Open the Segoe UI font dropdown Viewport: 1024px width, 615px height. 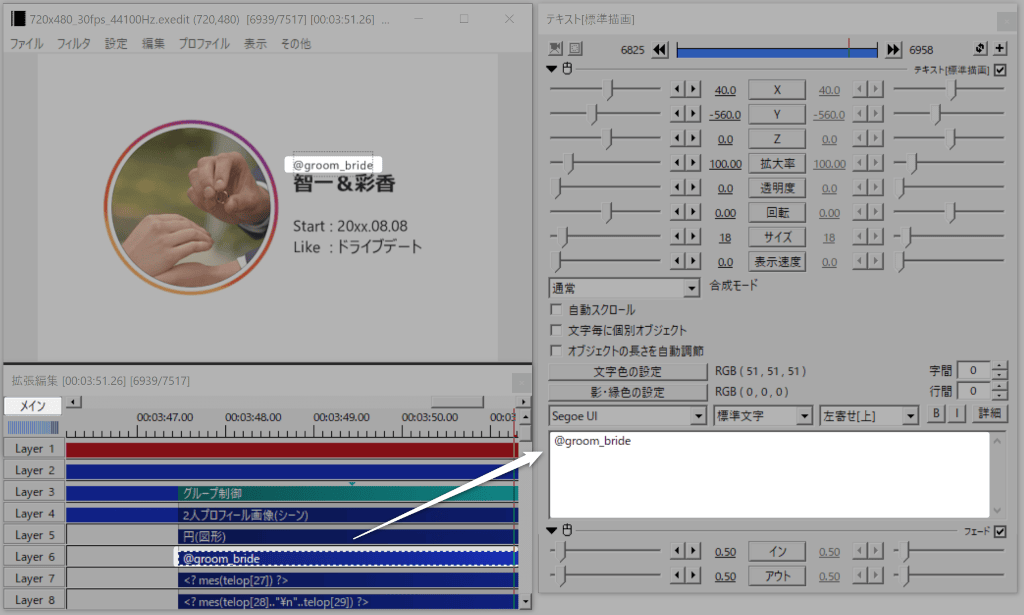627,415
